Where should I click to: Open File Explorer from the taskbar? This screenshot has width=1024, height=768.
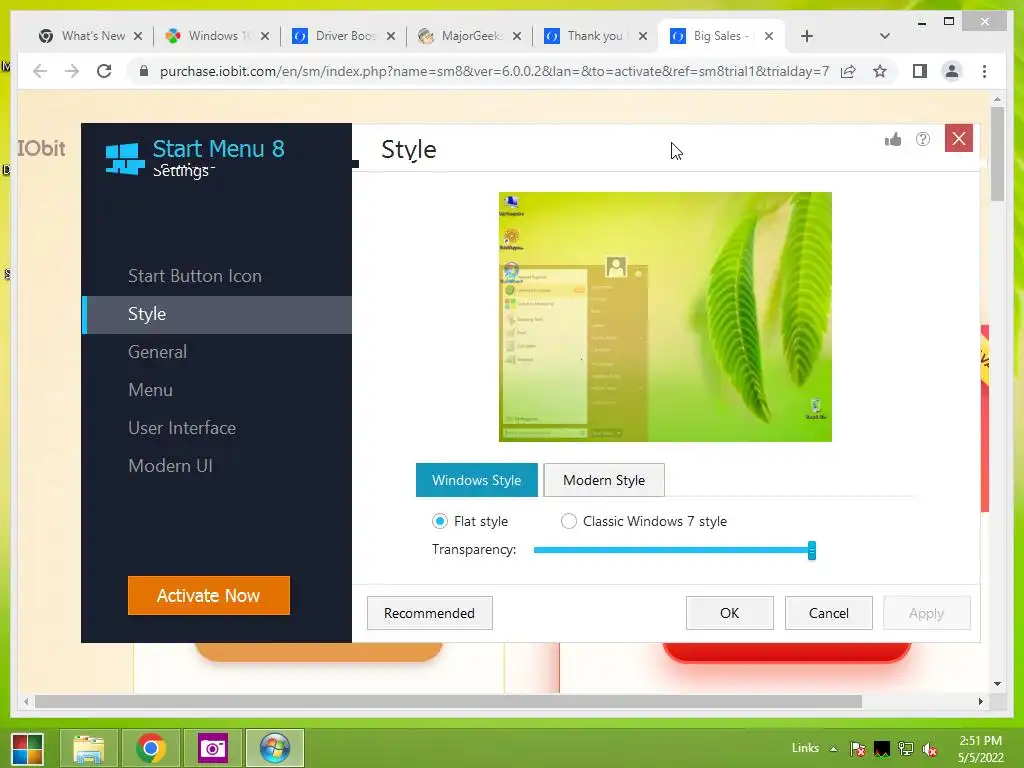89,748
